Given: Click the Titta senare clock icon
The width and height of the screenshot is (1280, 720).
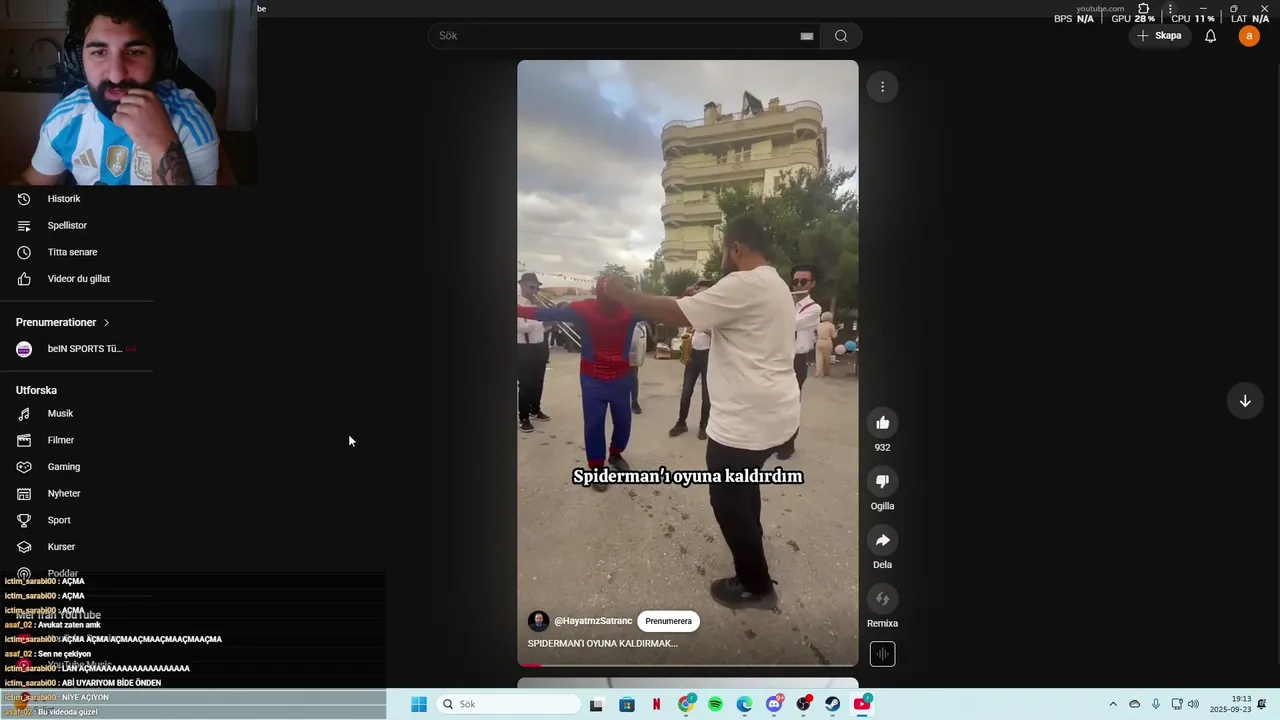Looking at the screenshot, I should 24,252.
